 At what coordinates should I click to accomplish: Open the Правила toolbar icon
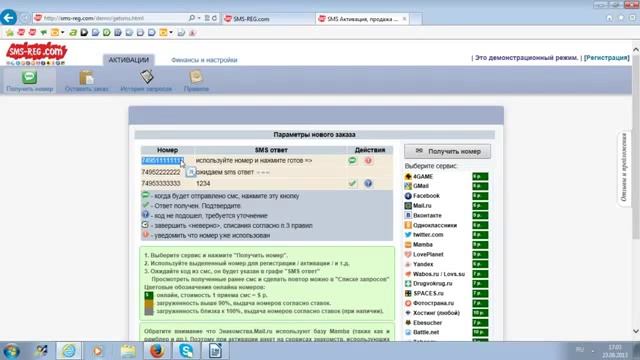[196, 81]
